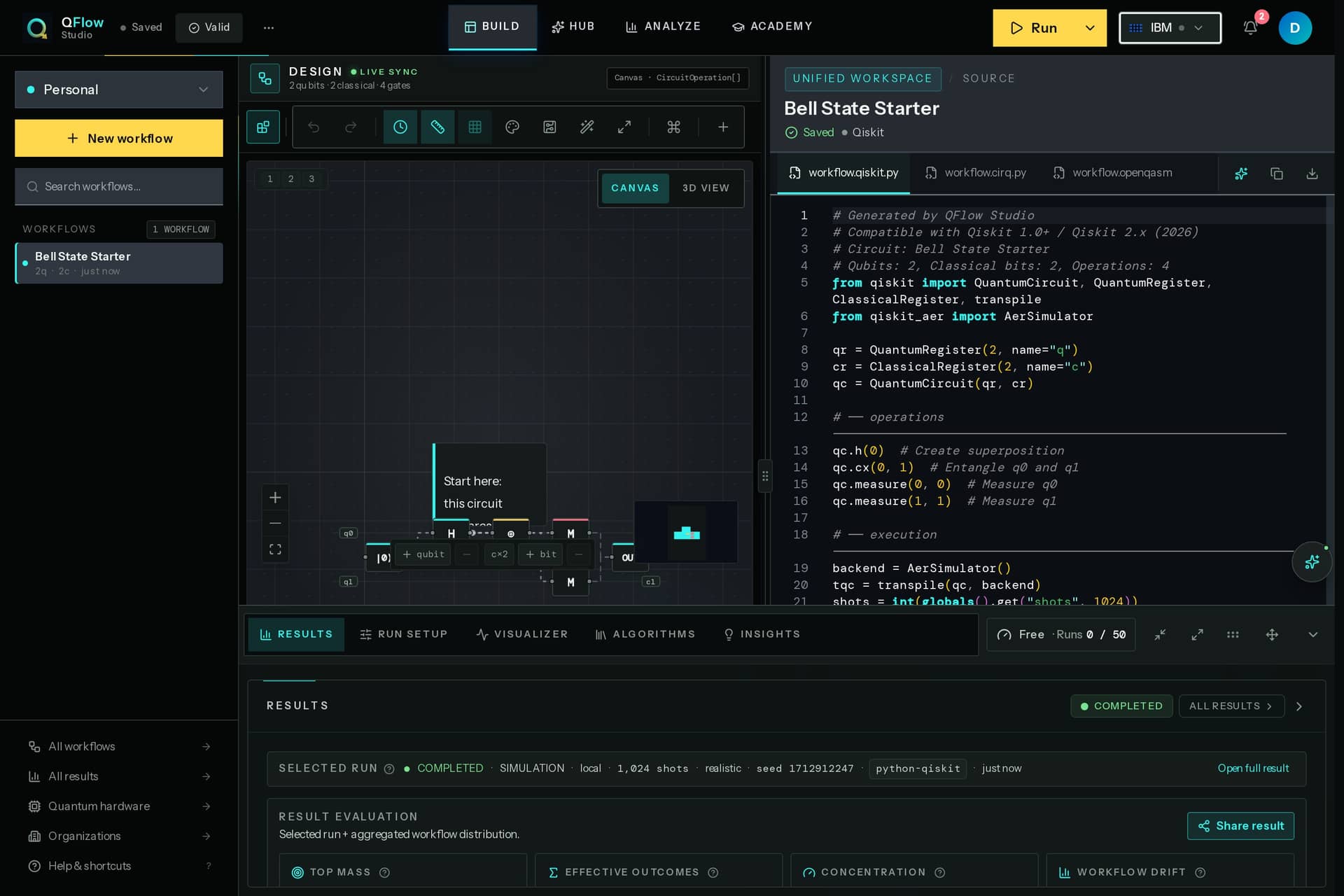Open the three-dots more menu in header
The width and height of the screenshot is (1344, 896).
point(269,28)
